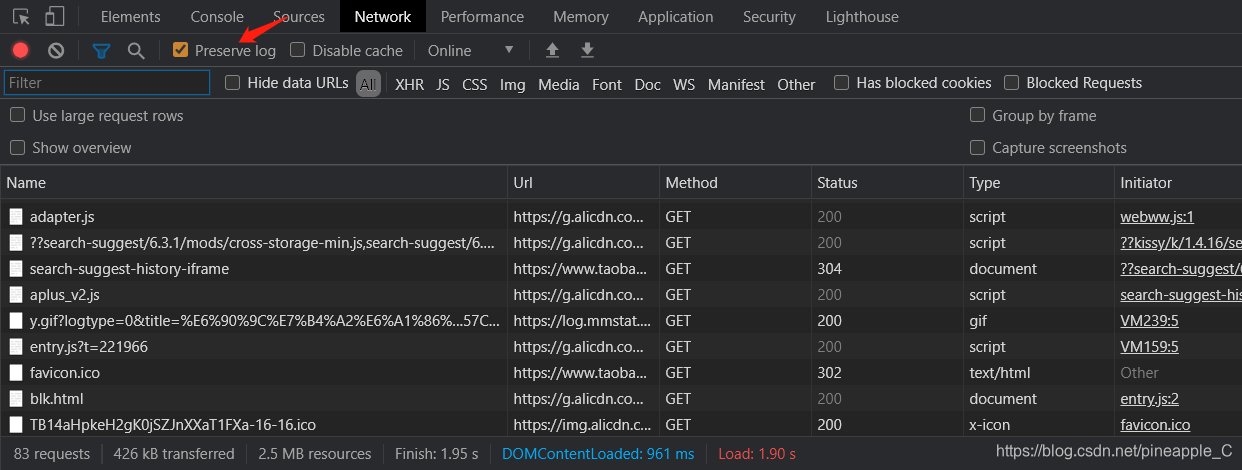Click into the Filter text field
This screenshot has width=1242, height=470.
click(x=107, y=83)
